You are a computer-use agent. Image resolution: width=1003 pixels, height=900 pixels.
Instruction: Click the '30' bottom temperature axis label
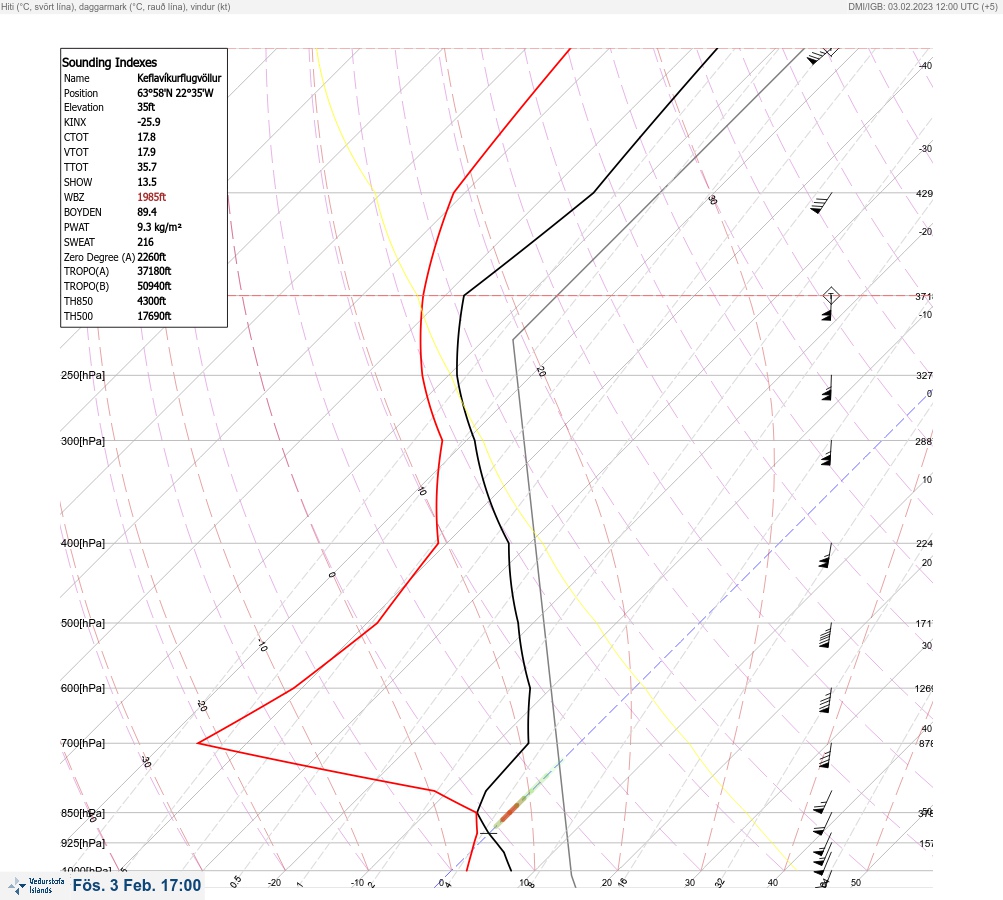coord(690,883)
